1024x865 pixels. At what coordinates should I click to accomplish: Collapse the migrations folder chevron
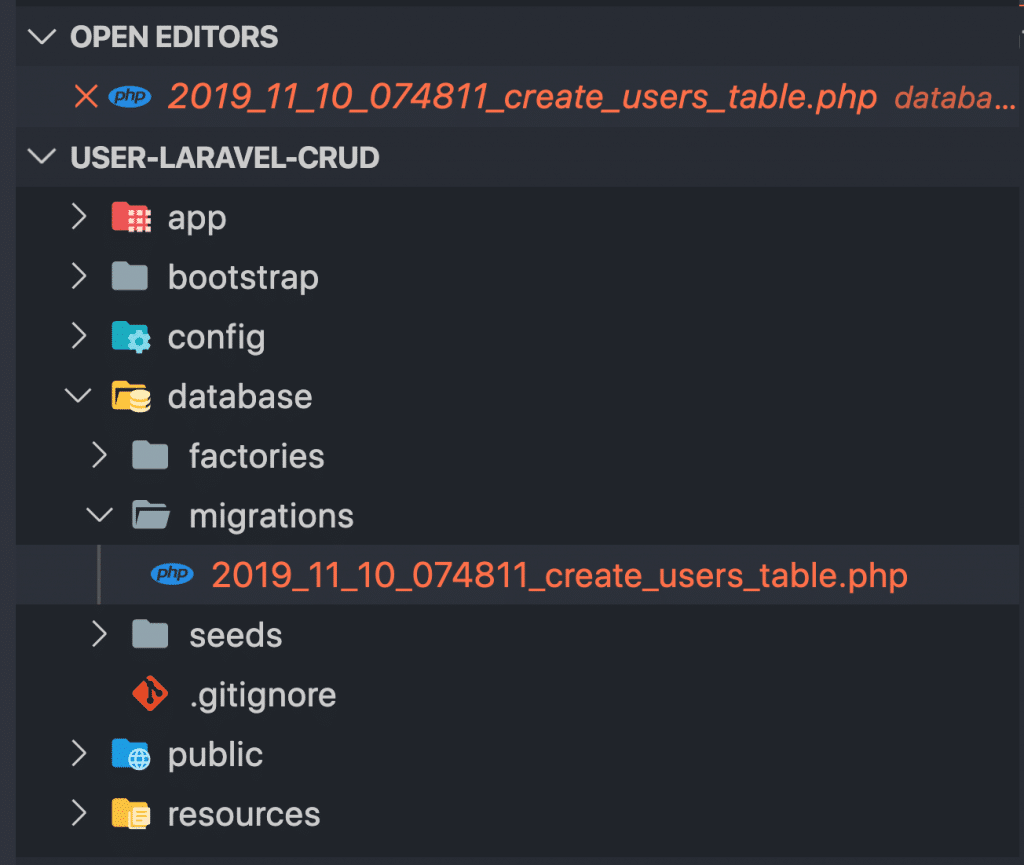(99, 515)
